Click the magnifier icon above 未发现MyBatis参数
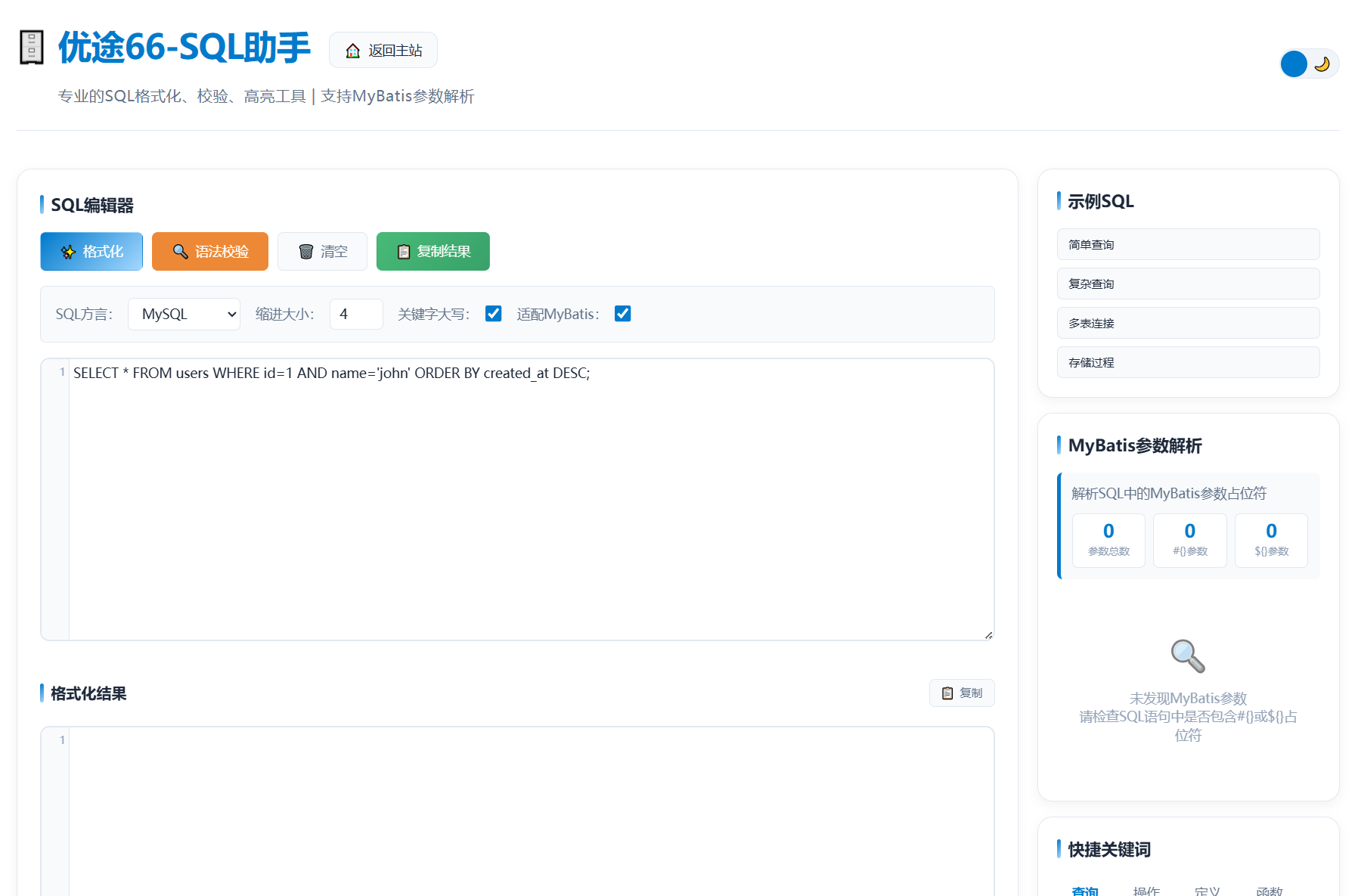 (1188, 656)
